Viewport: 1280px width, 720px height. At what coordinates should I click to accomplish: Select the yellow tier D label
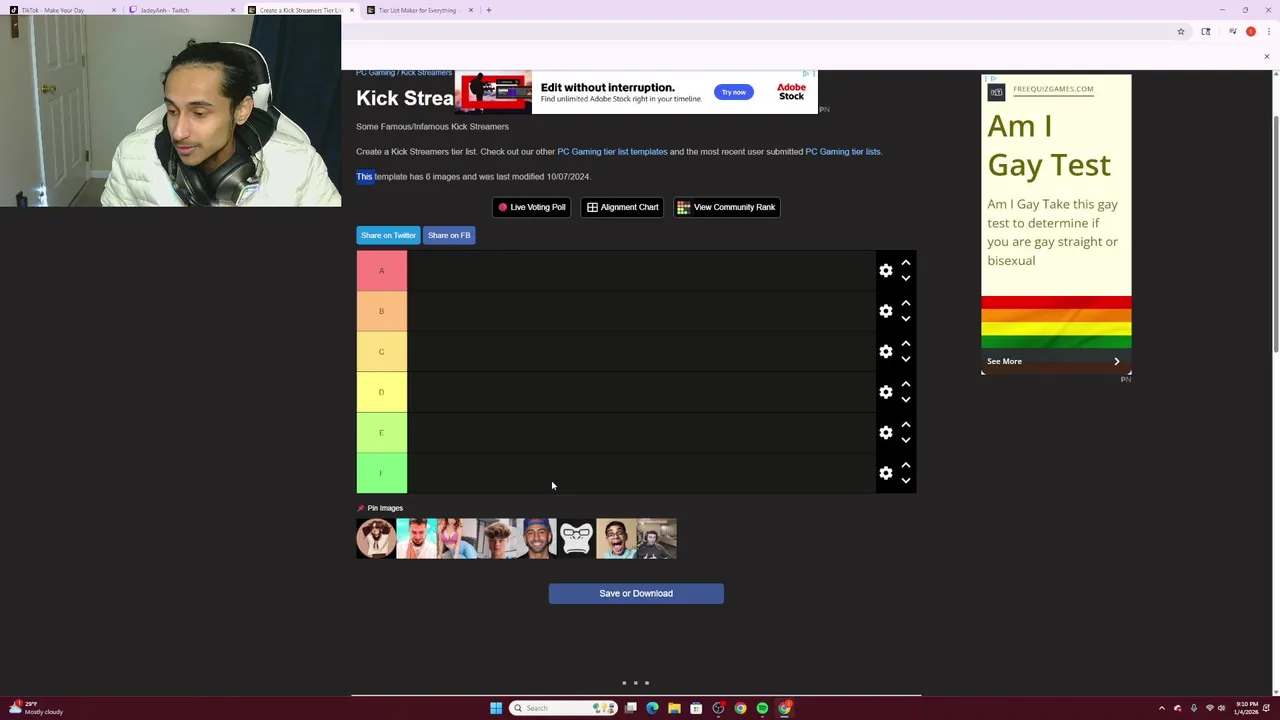pos(381,392)
